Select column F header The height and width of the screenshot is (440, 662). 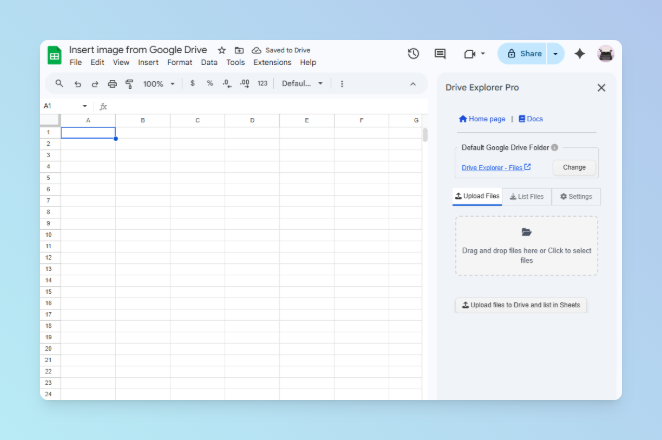click(361, 120)
